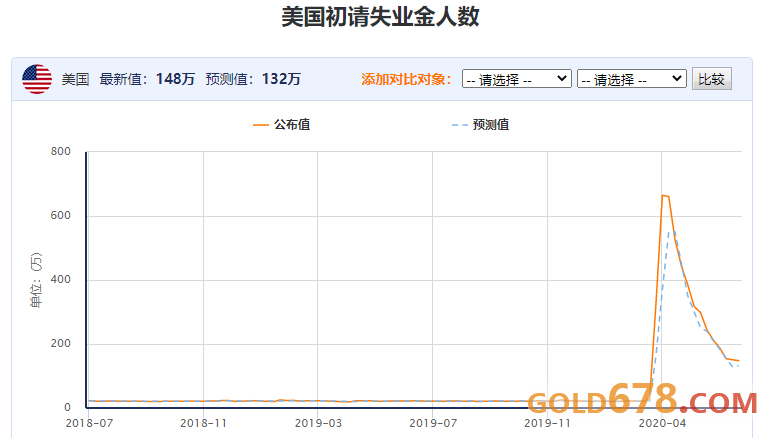Click y-axis value 800
The width and height of the screenshot is (774, 438).
click(61, 152)
